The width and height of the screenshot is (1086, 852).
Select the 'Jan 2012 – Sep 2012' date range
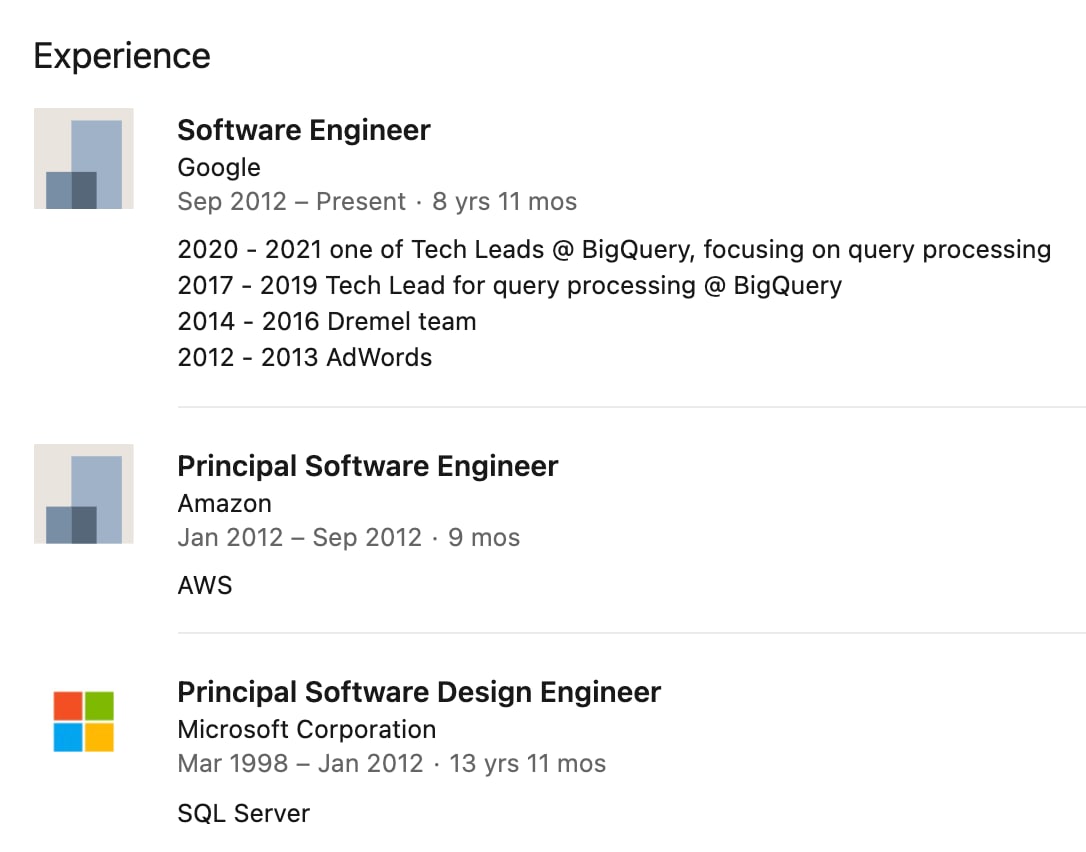coord(300,538)
